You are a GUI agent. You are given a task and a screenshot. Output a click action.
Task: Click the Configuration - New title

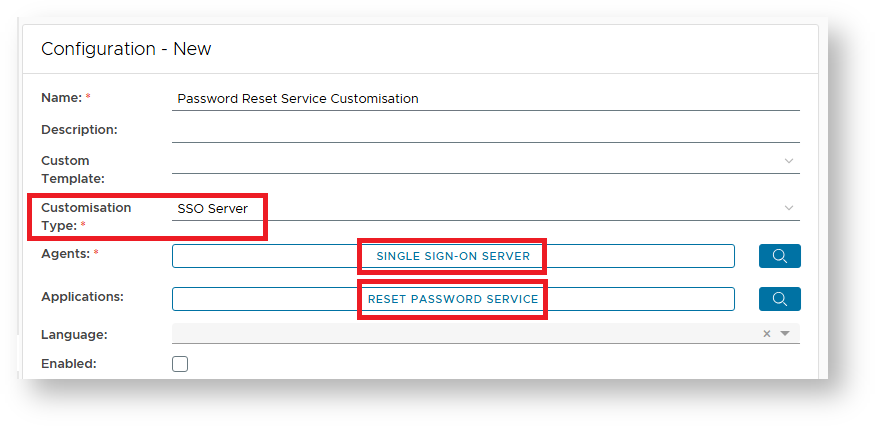(125, 49)
